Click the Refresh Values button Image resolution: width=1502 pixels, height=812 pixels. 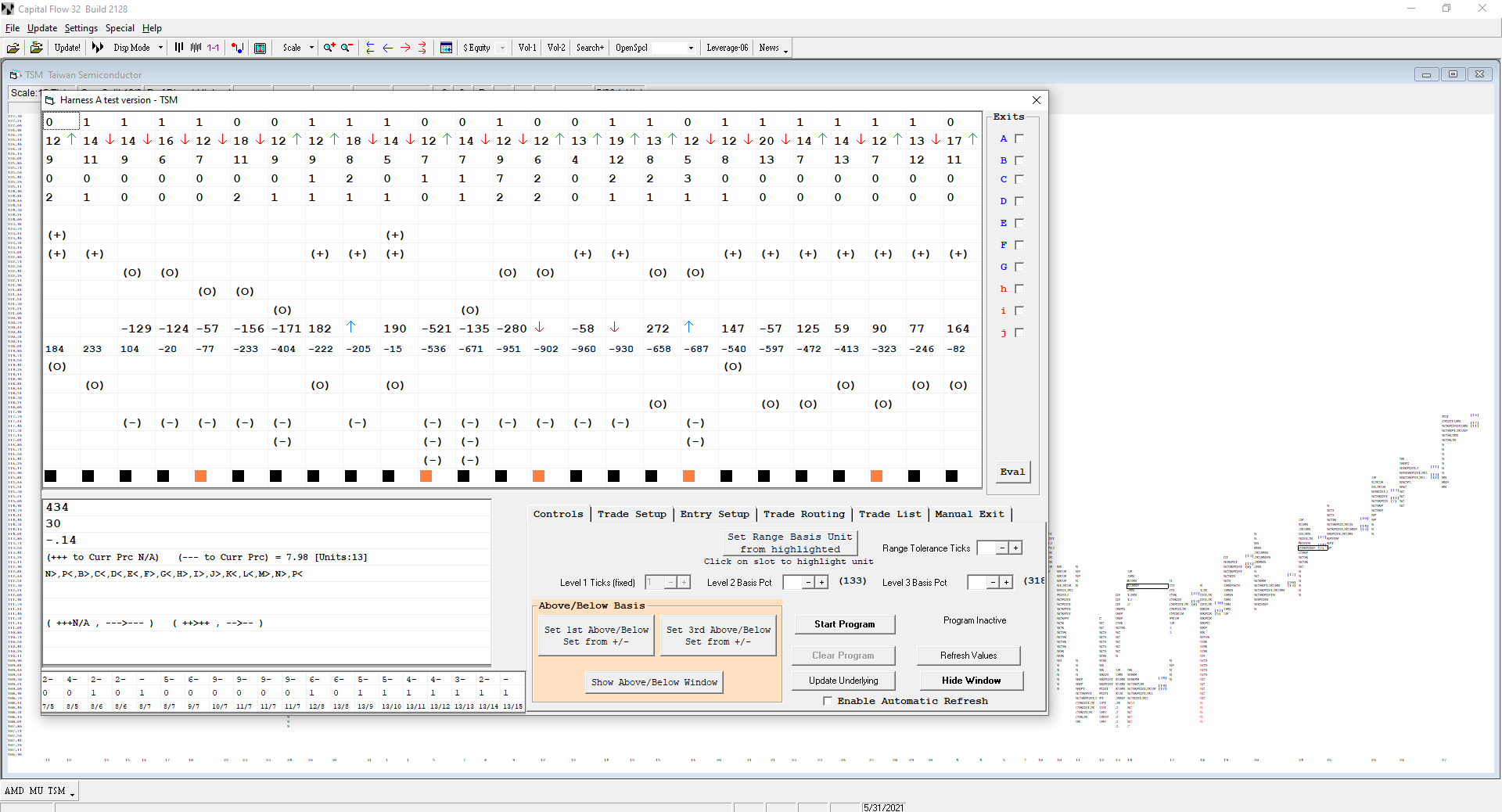(x=968, y=656)
